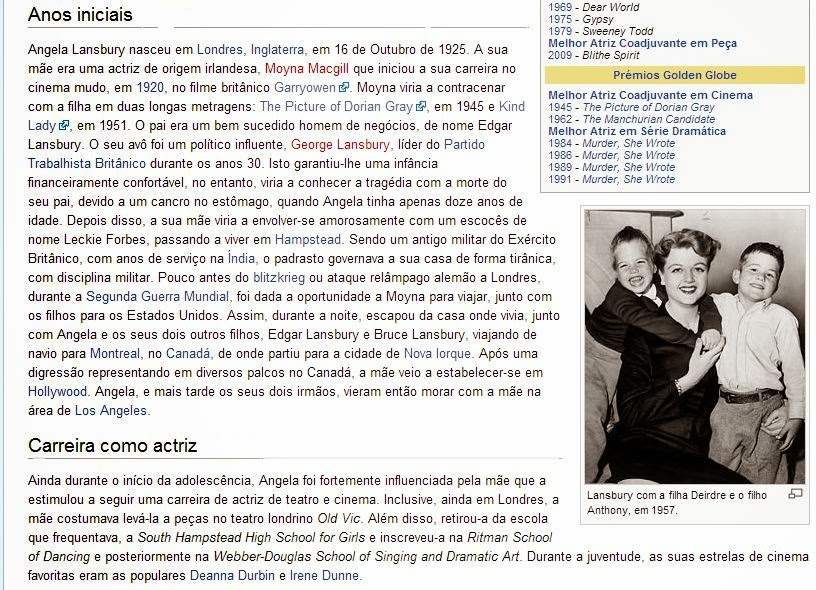The width and height of the screenshot is (816, 590).
Task: Click the 1969 Dear World entry
Action: pos(594,7)
